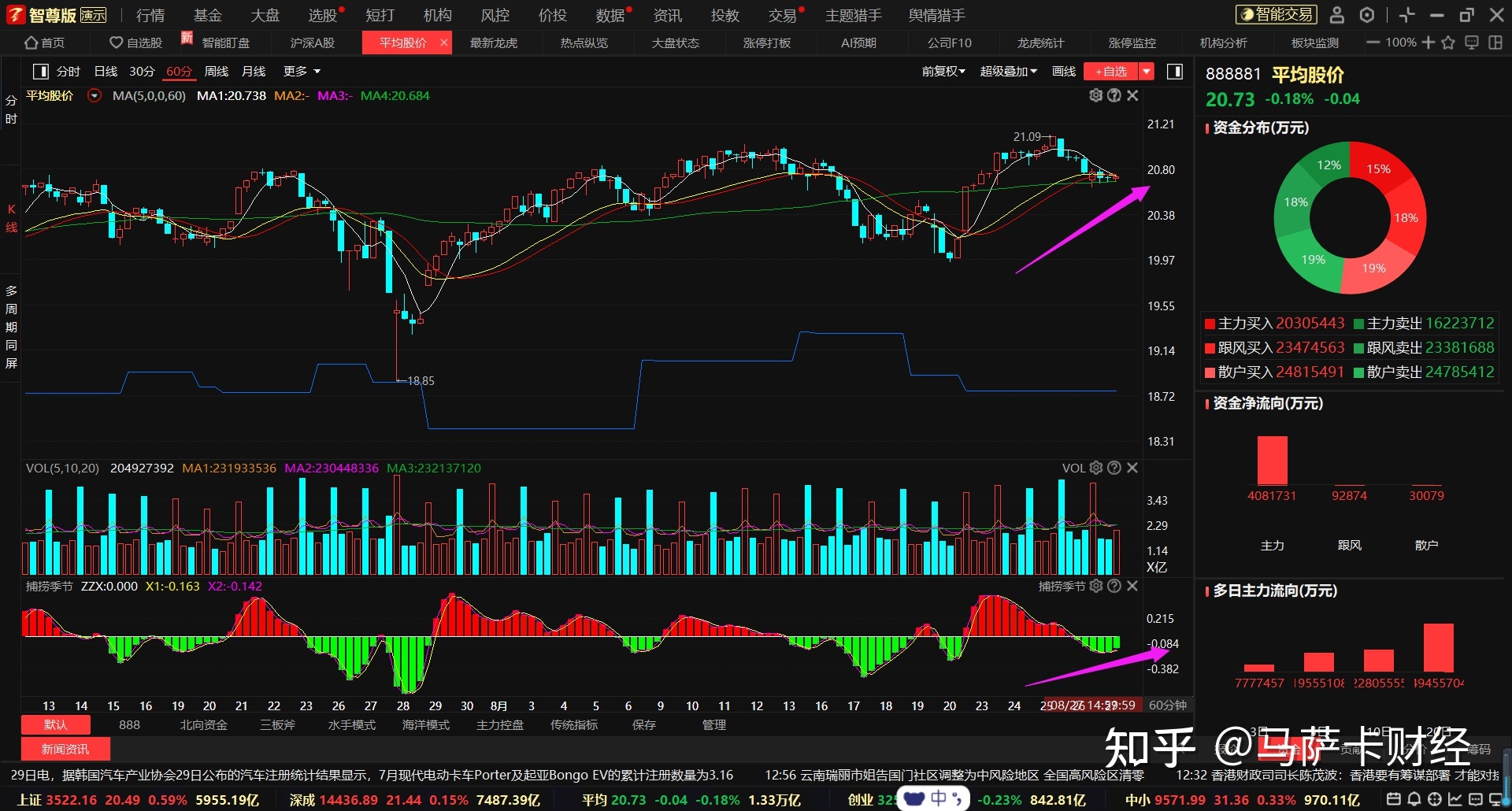Open help for the main chart indicator

click(x=1114, y=95)
